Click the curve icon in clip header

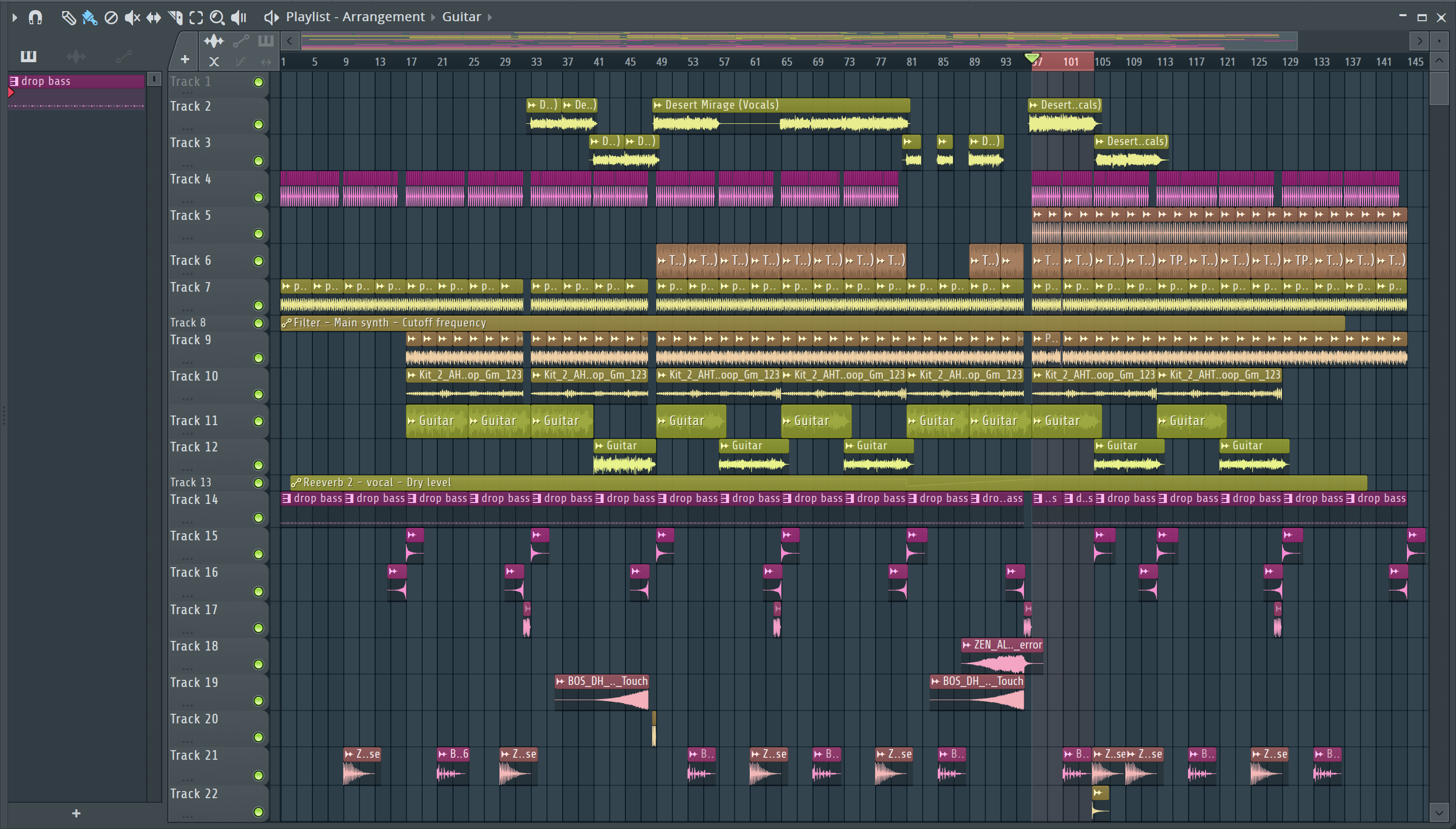point(240,62)
